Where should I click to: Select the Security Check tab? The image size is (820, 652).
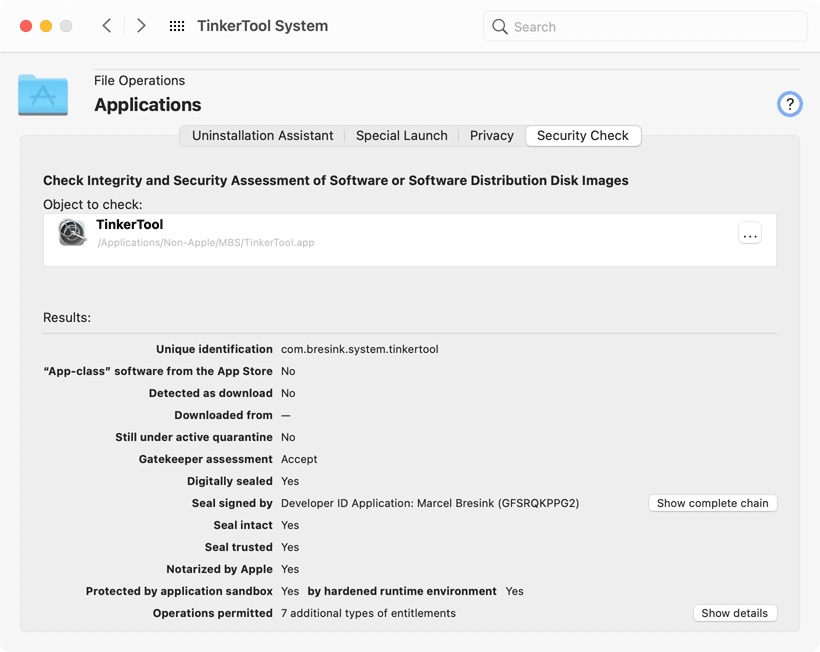[583, 135]
